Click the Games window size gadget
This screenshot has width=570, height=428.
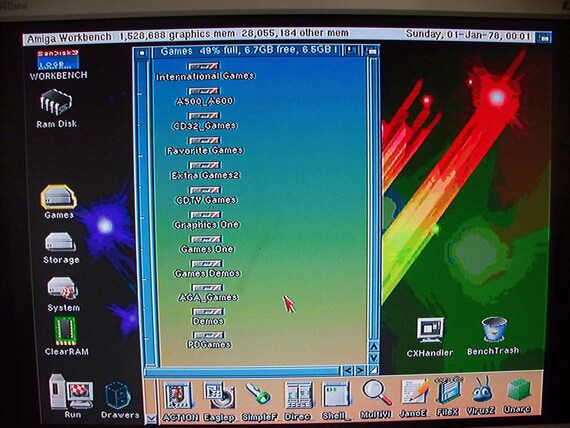[x=373, y=370]
